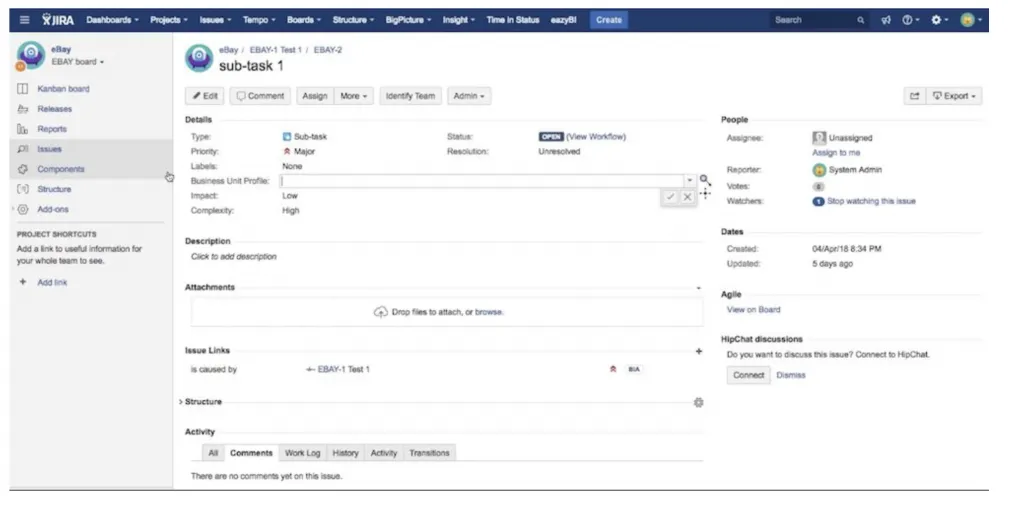Open the Tempo menu
This screenshot has height=511, width=1024.
click(259, 20)
